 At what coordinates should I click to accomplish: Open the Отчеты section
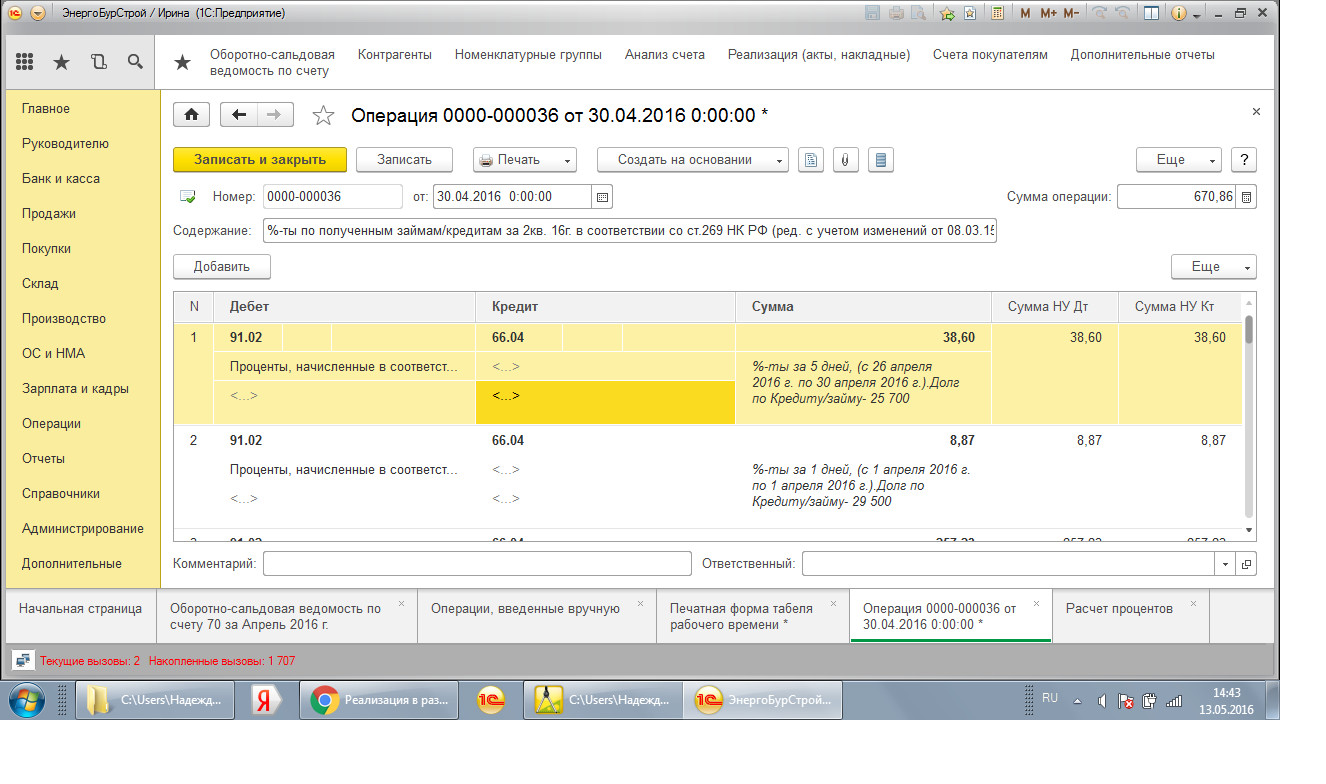[x=43, y=458]
